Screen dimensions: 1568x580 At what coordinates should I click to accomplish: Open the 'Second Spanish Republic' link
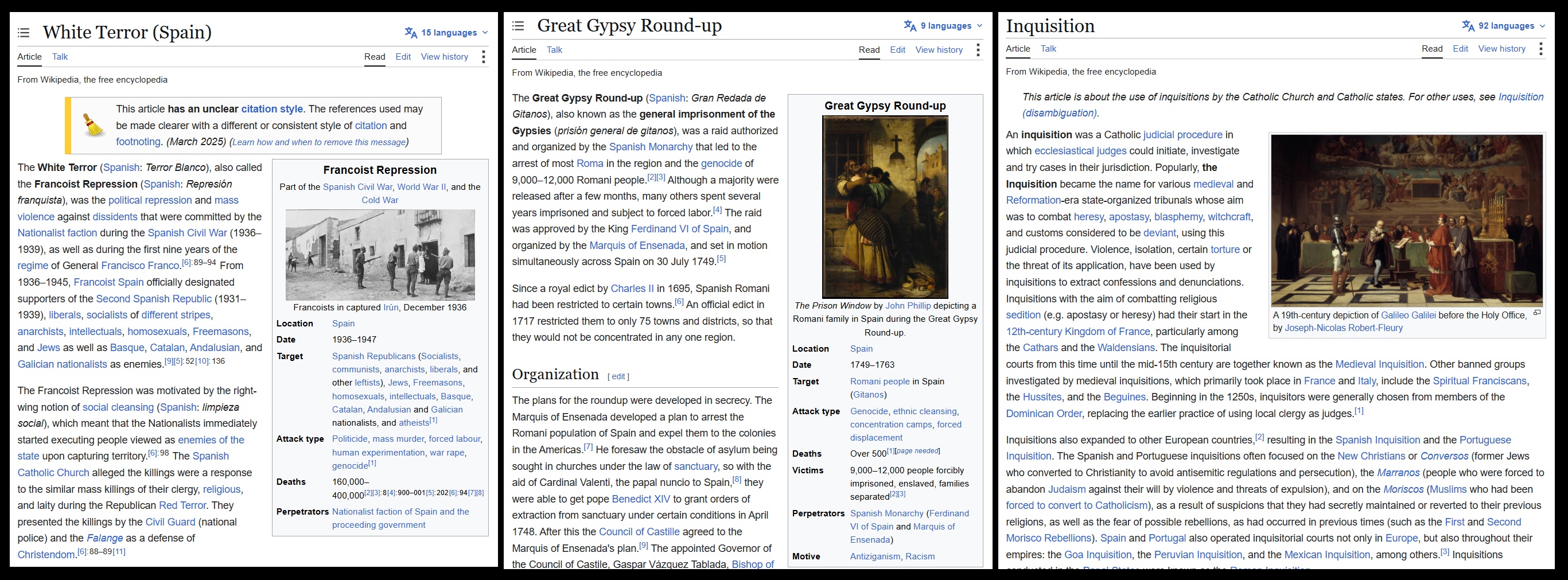[154, 299]
